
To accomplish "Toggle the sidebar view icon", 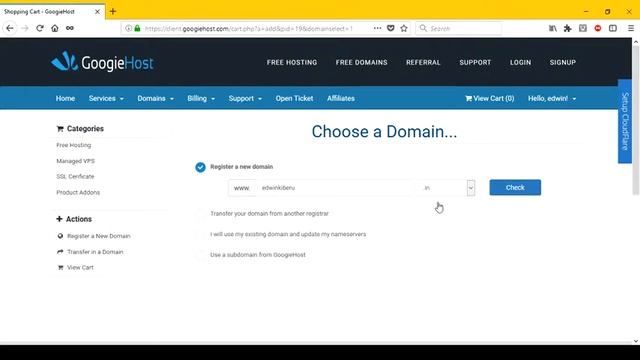I will (x=613, y=28).
